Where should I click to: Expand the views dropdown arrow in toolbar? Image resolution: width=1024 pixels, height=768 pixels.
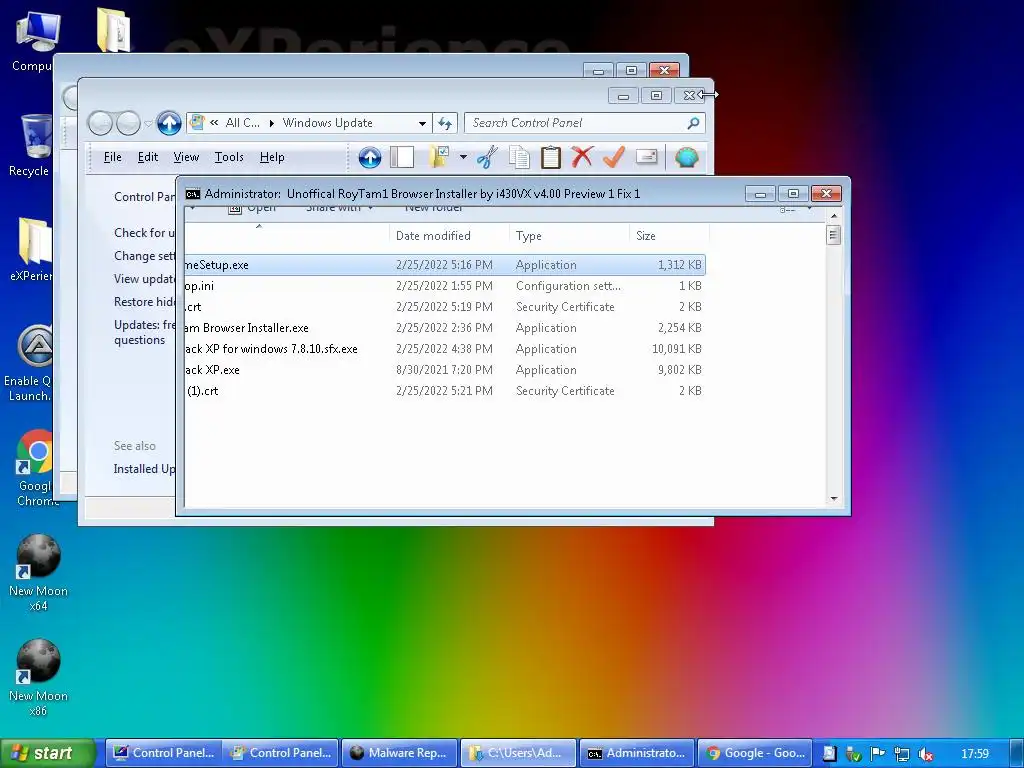tap(463, 157)
